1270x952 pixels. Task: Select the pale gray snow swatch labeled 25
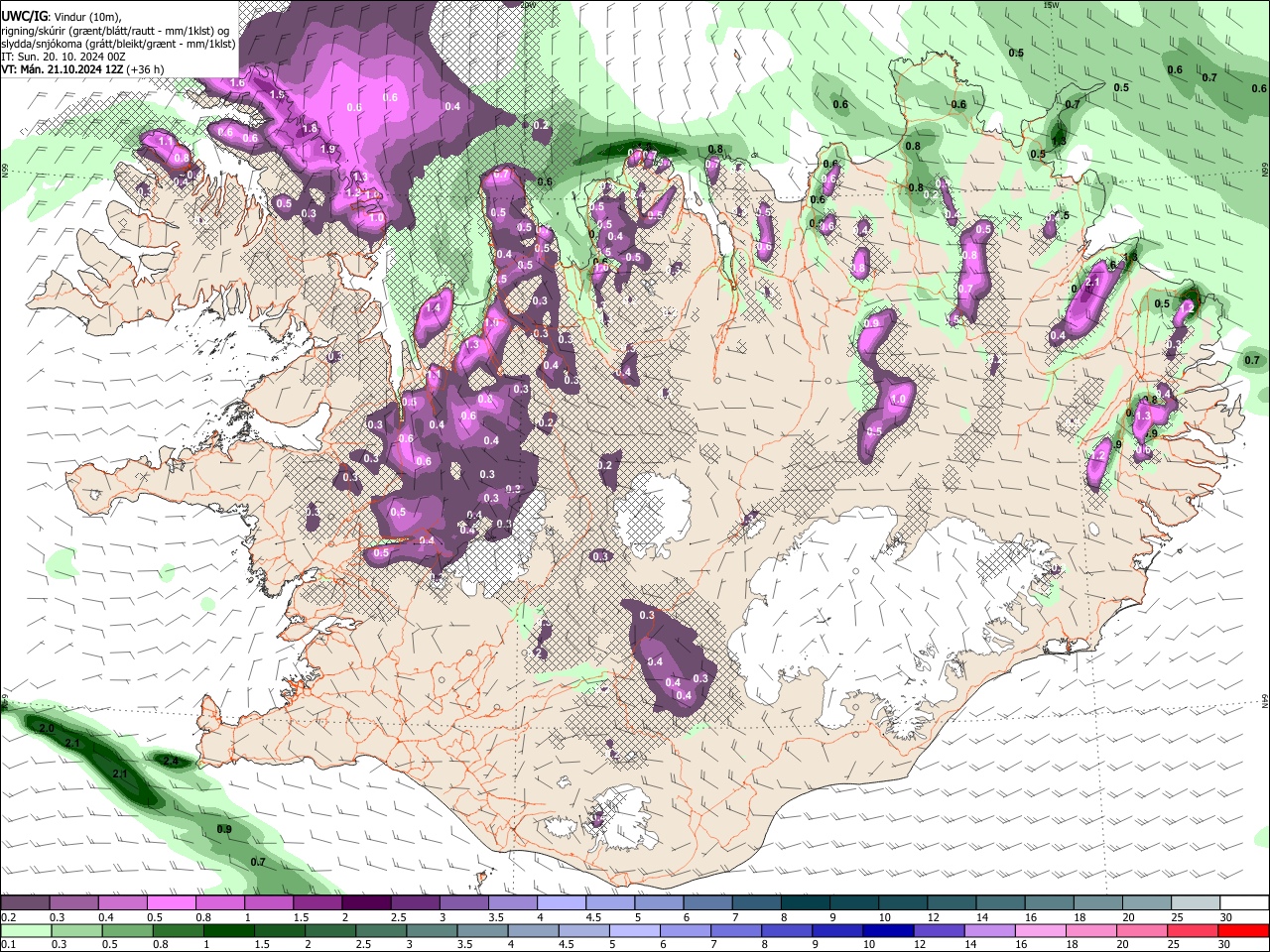tap(1194, 903)
